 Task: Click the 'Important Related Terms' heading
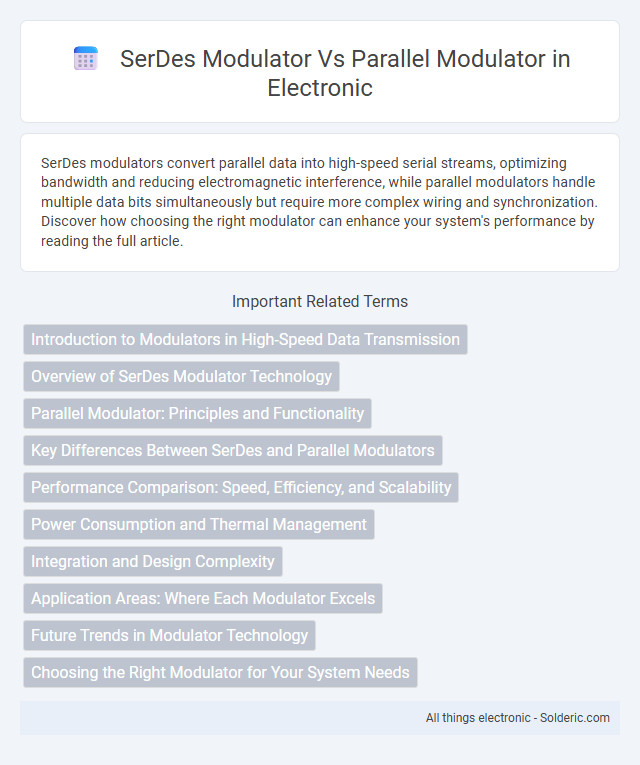point(320,302)
